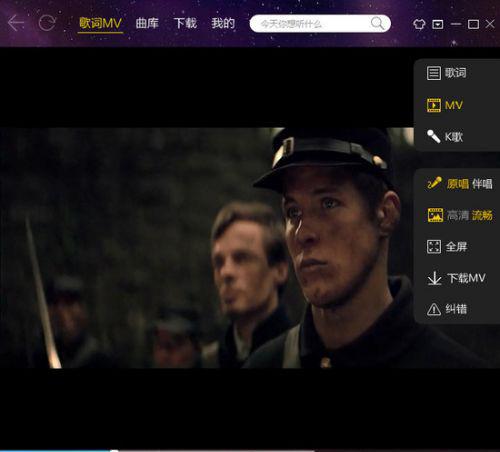This screenshot has height=452, width=500.
Task: Click 下载MV to download the video
Action: click(466, 278)
